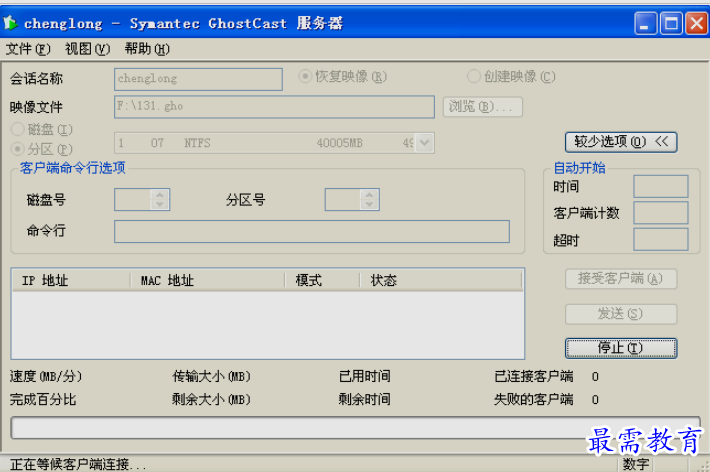Screen dimensions: 710x472
Task: Click the 映像文件 path field F:\131.gho
Action: point(274,107)
